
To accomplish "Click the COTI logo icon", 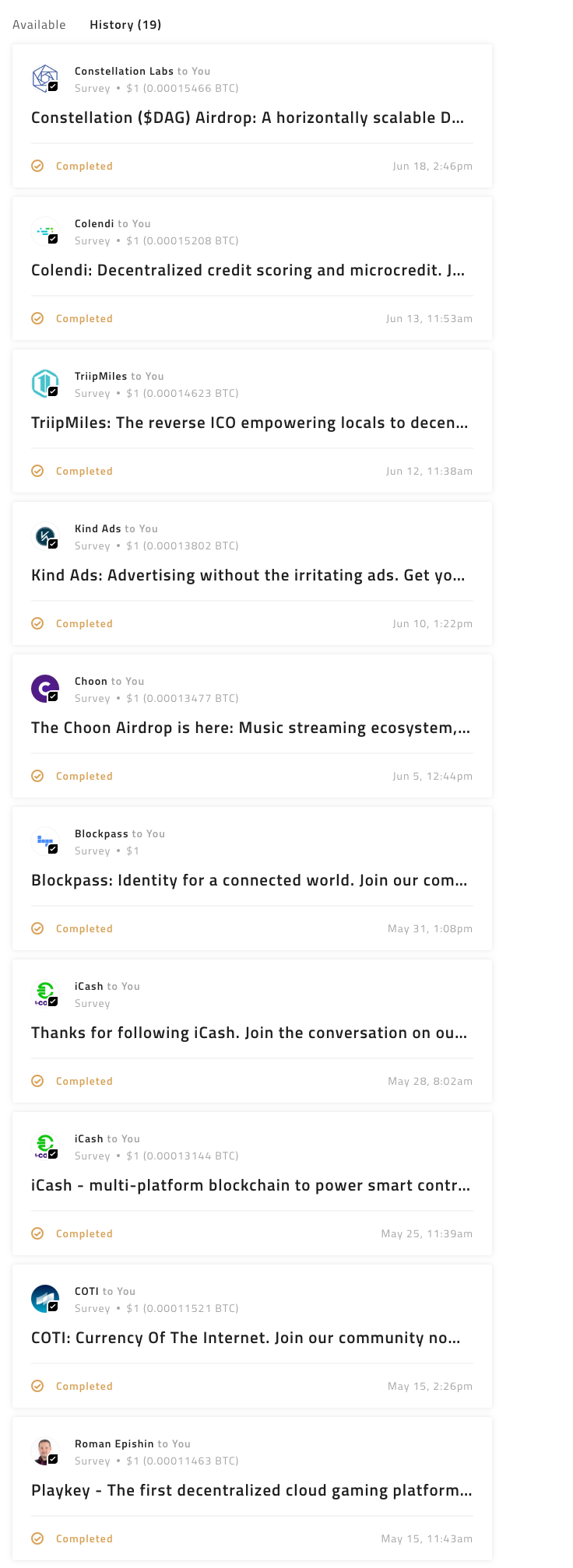I will pyautogui.click(x=45, y=1298).
